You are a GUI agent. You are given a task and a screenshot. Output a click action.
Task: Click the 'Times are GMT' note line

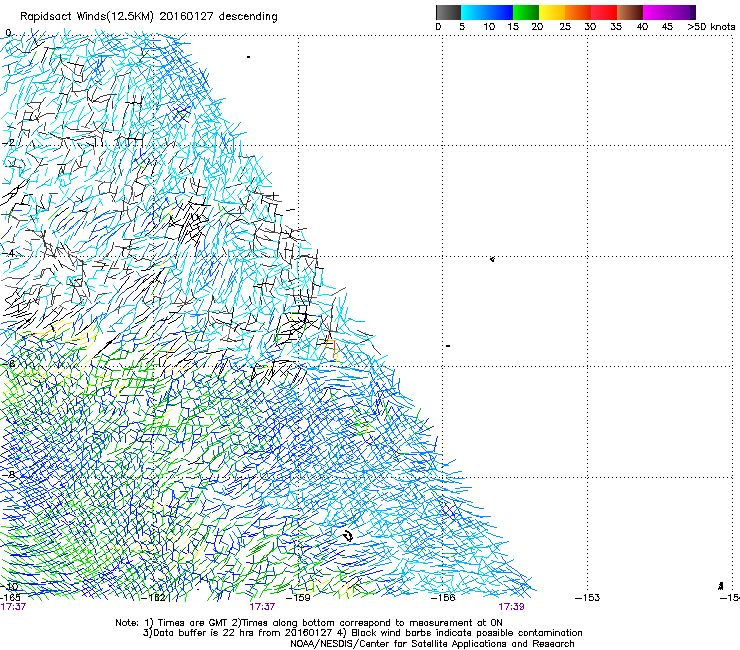309,623
